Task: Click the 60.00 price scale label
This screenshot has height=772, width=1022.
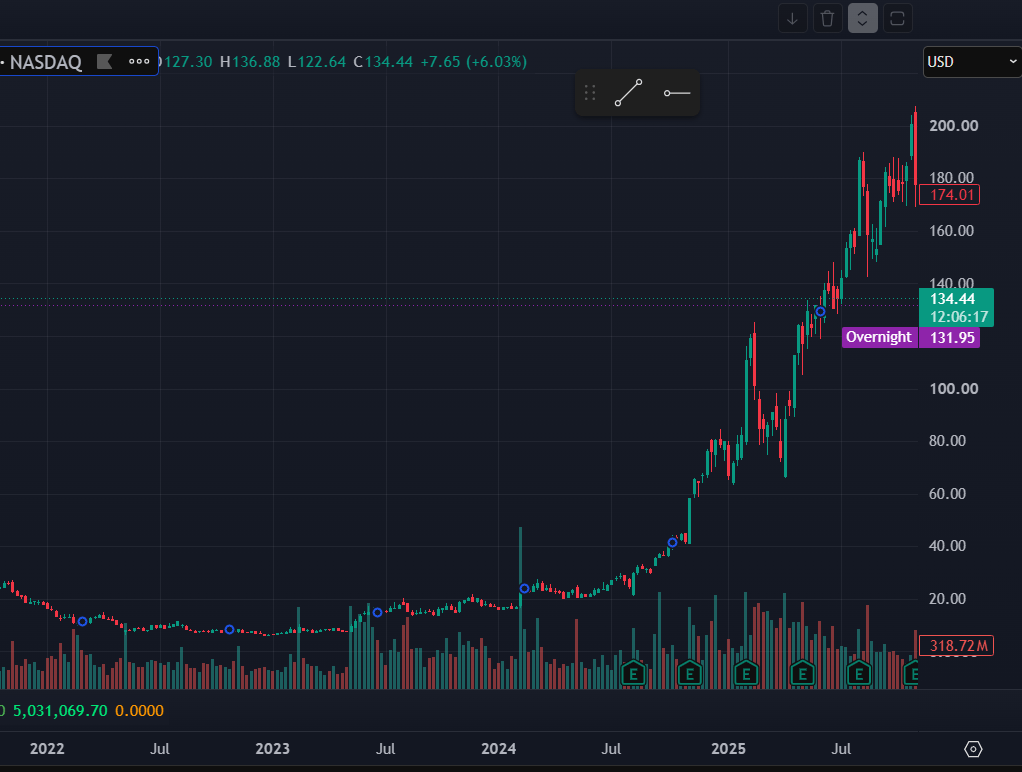Action: click(947, 494)
